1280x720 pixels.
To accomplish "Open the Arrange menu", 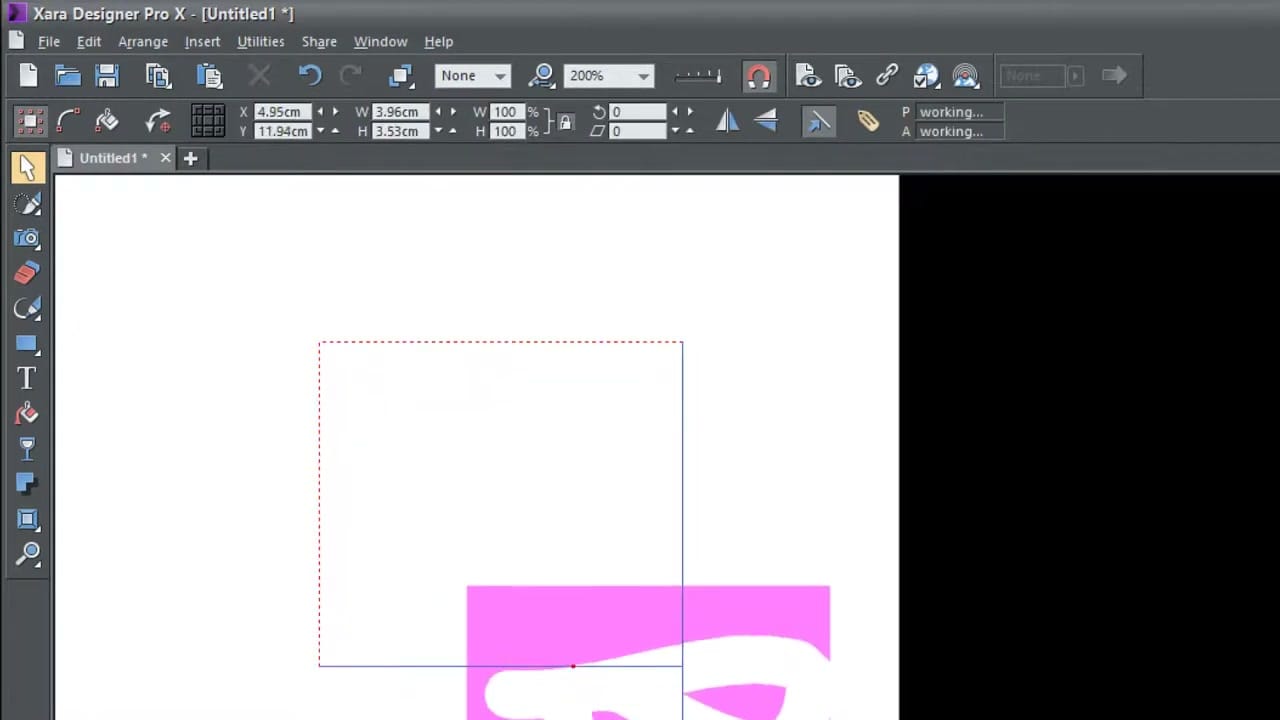I will pos(143,41).
